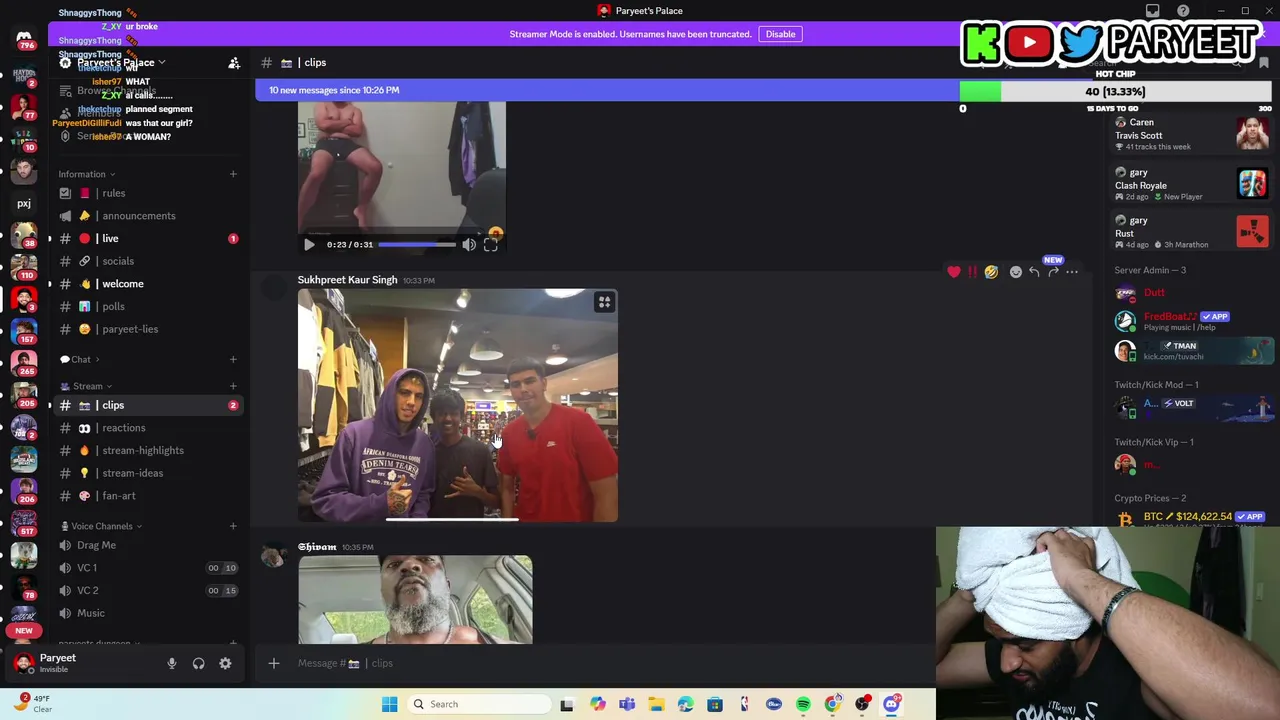
Task: Invite people to the server icon
Action: (234, 63)
